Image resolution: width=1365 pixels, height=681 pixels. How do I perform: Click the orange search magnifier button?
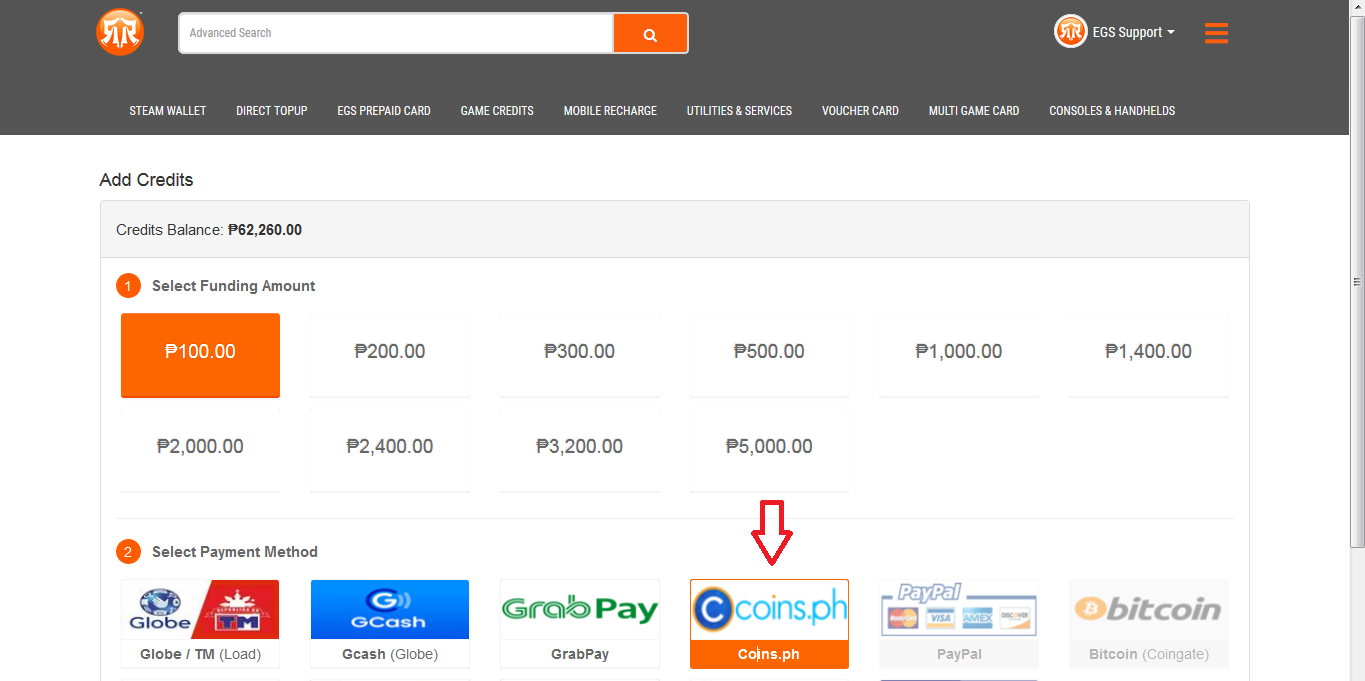pyautogui.click(x=650, y=34)
